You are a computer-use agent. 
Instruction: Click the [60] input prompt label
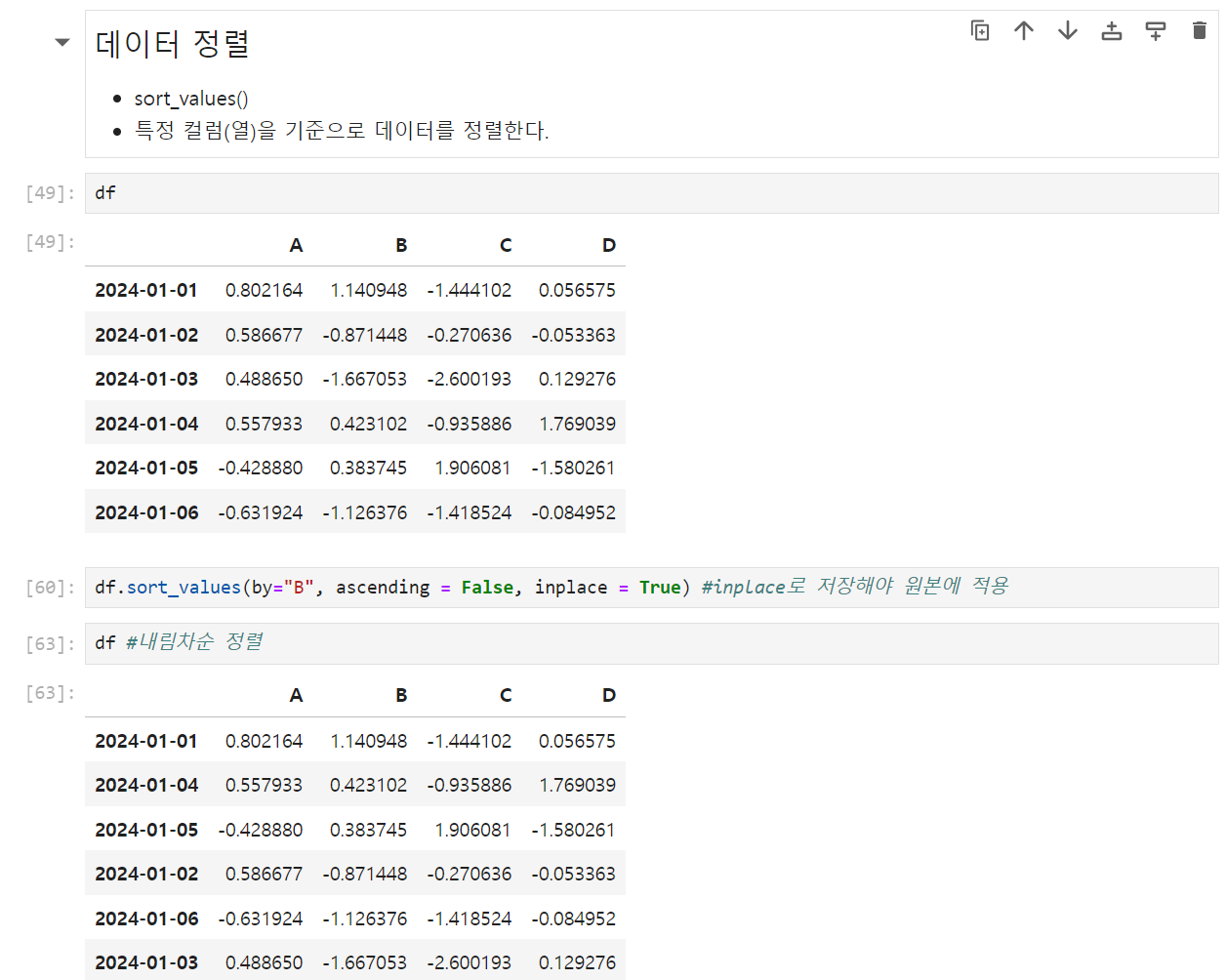pos(50,588)
